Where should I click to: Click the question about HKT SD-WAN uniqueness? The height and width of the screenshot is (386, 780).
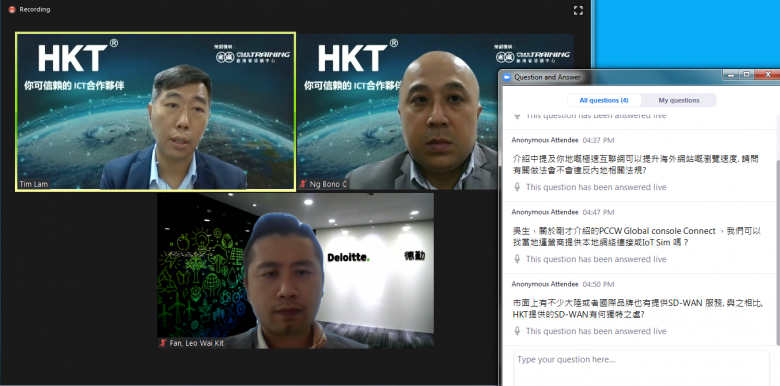[x=638, y=308]
